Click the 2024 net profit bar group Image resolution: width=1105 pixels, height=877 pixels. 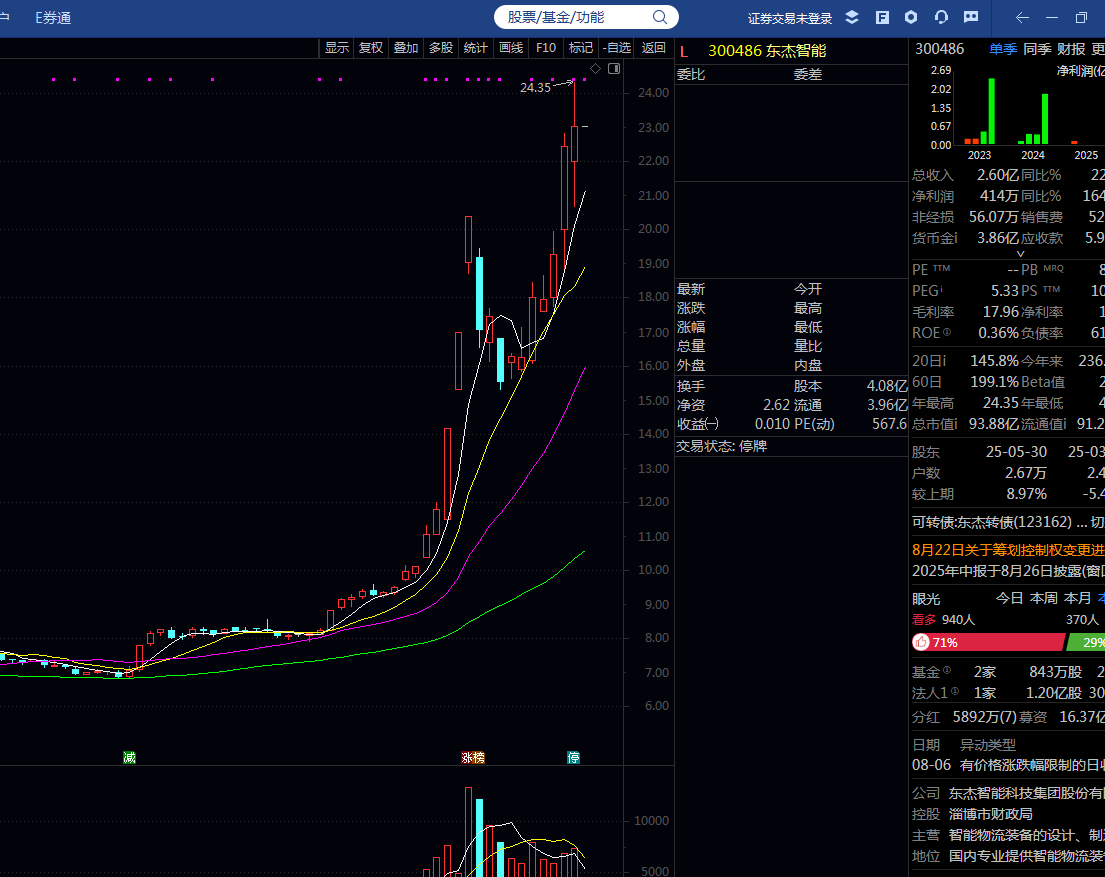point(1033,118)
